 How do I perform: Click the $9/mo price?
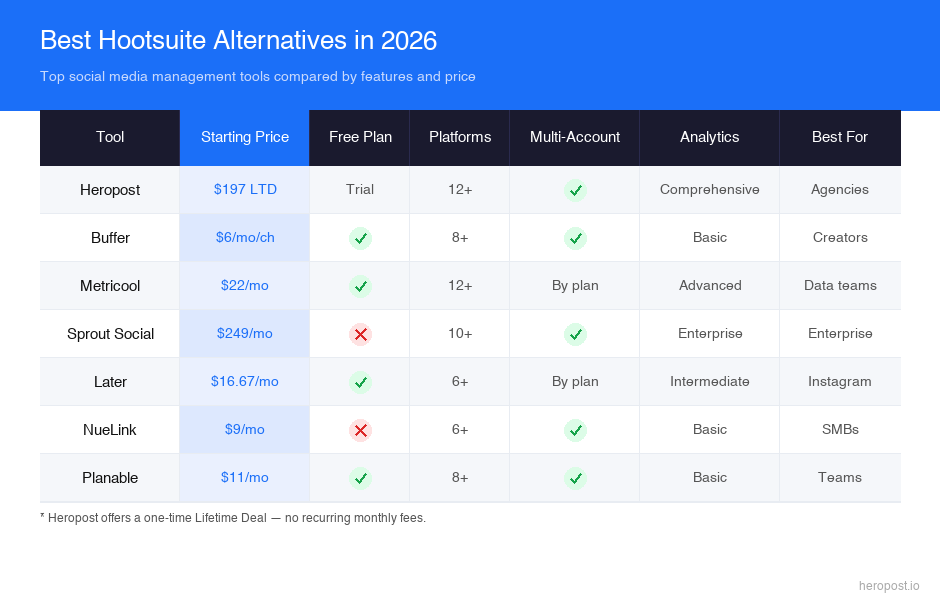click(245, 429)
